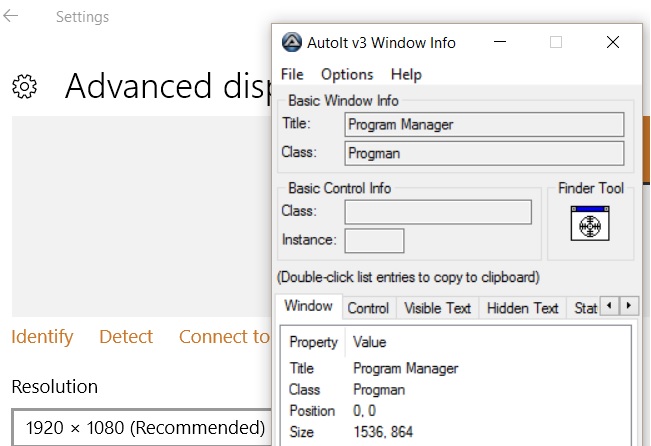This screenshot has height=446, width=651.
Task: Switch to the Hidden Text tab
Action: click(x=522, y=308)
